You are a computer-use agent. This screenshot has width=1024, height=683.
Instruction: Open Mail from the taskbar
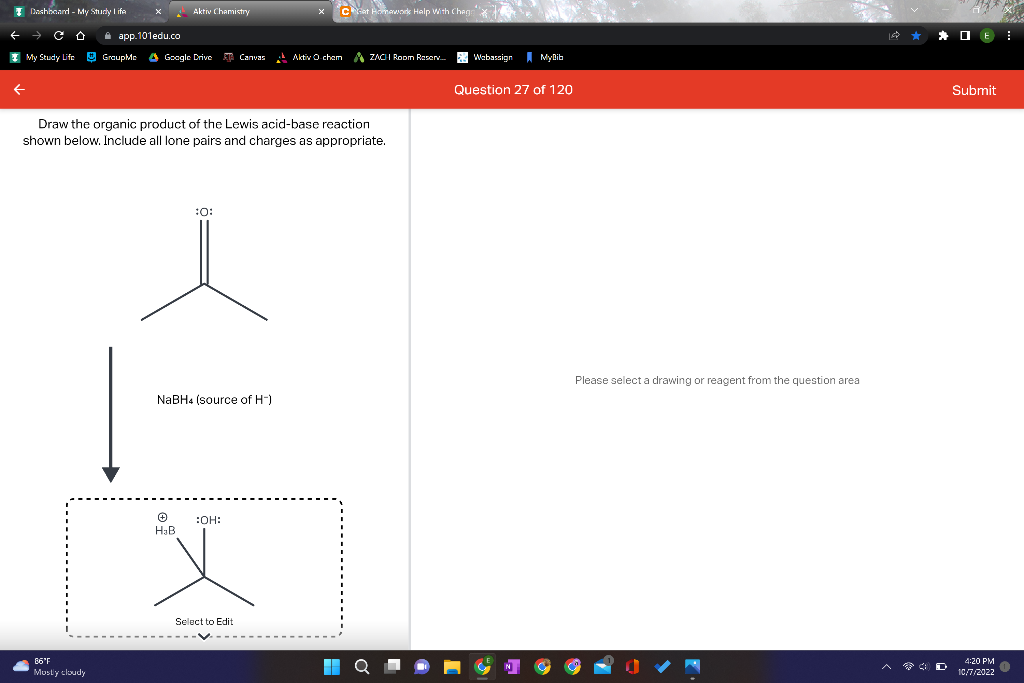pos(602,665)
